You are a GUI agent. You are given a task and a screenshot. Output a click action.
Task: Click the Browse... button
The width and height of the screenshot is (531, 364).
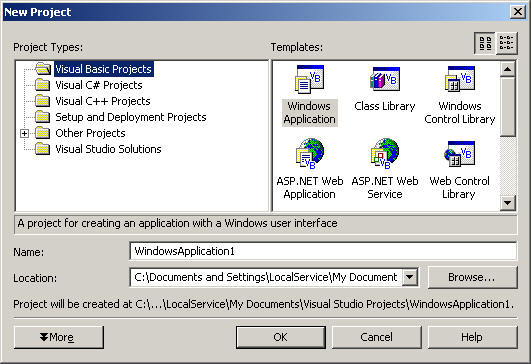click(x=472, y=277)
